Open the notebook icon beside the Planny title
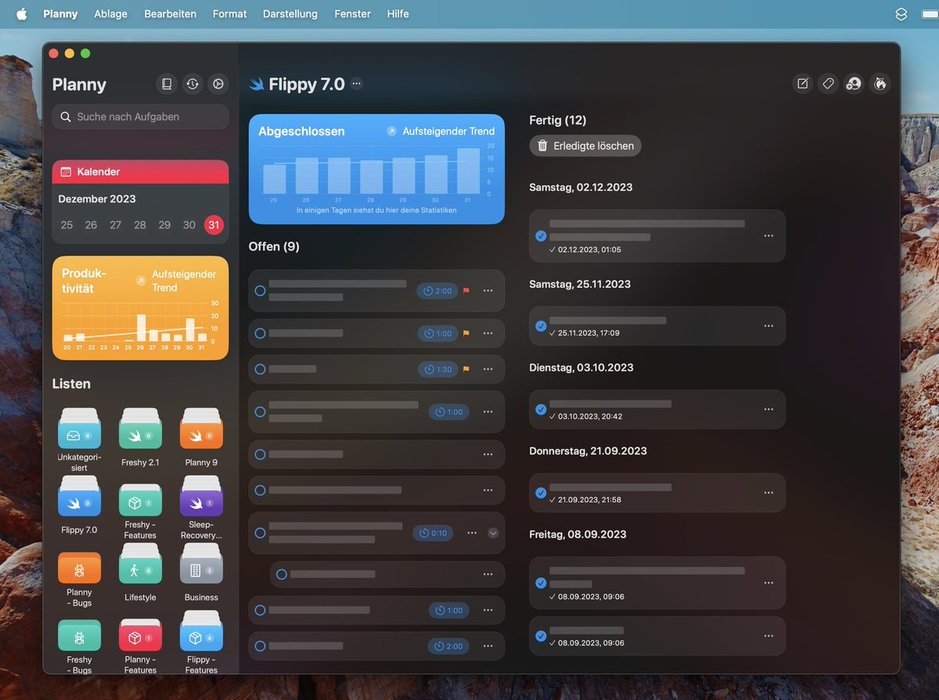This screenshot has width=939, height=700. tap(166, 84)
